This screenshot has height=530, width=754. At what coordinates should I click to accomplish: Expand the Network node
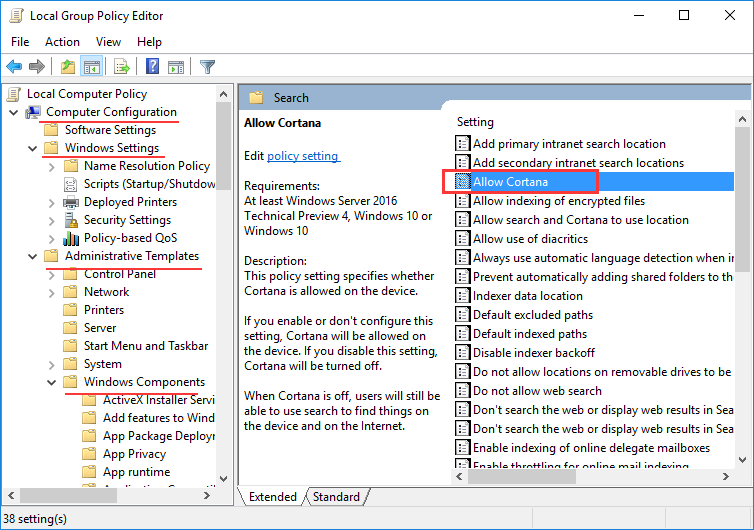pos(51,292)
